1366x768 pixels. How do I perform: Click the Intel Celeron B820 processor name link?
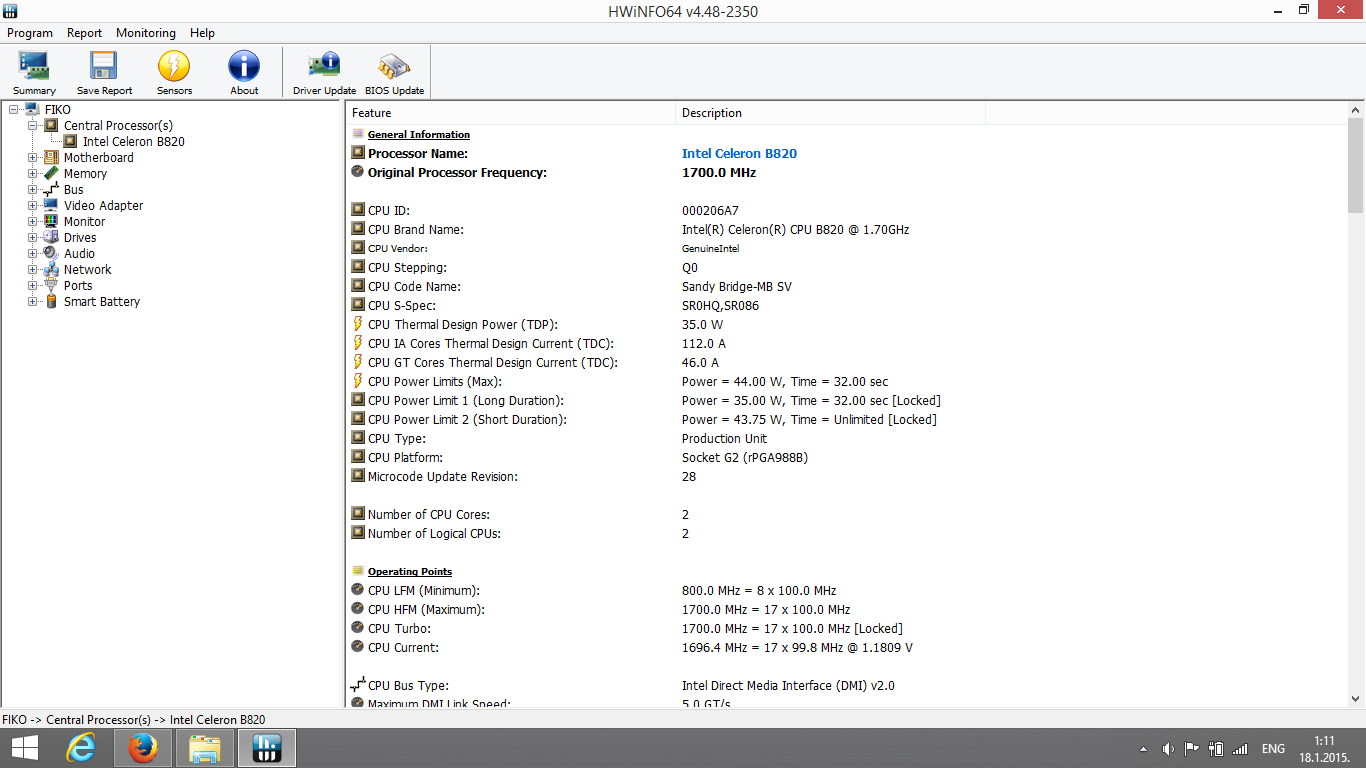pyautogui.click(x=739, y=154)
